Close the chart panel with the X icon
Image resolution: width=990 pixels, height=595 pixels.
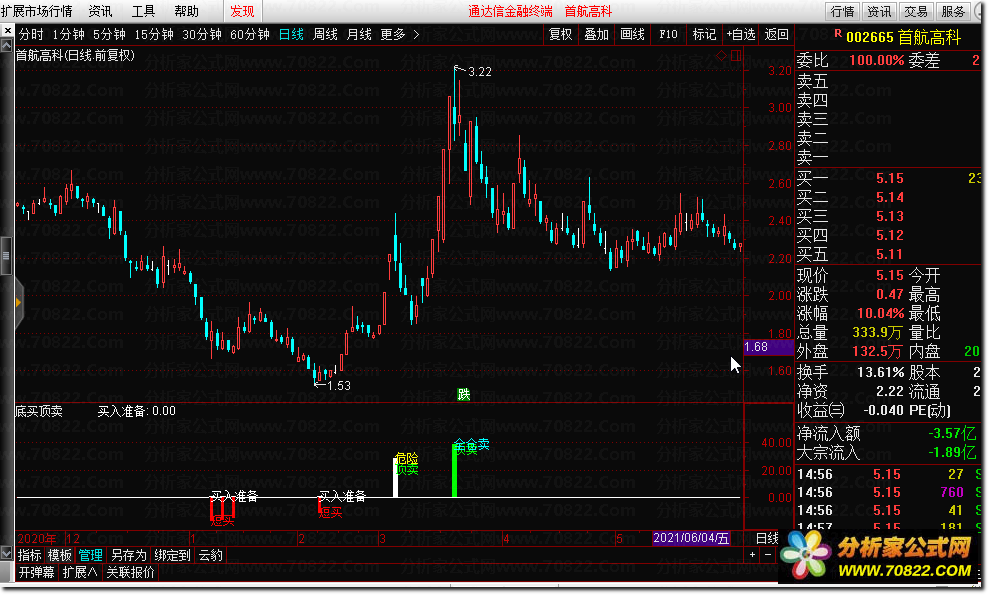(x=7, y=30)
